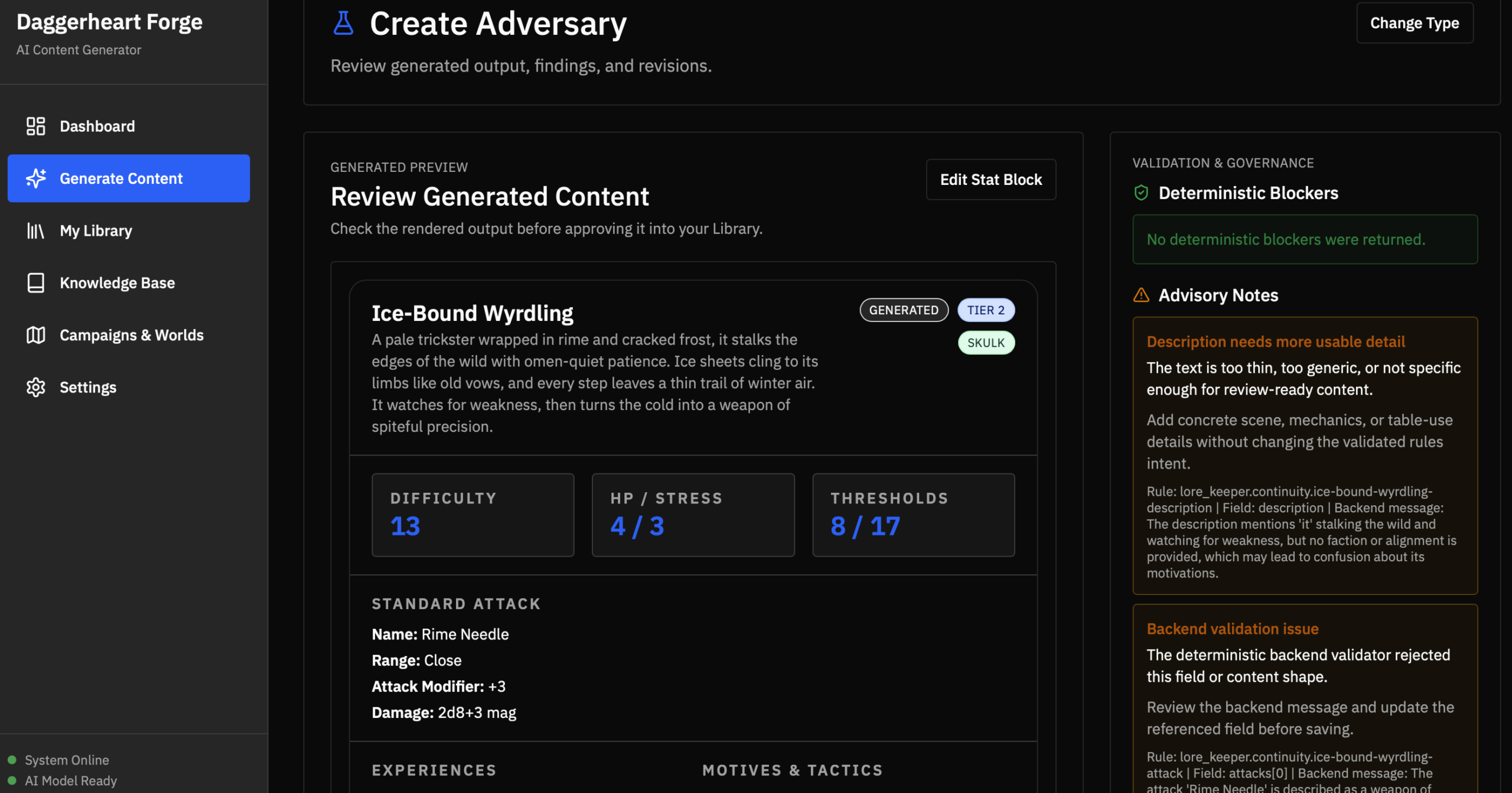
Task: Click the Settings gear icon
Action: 35,387
